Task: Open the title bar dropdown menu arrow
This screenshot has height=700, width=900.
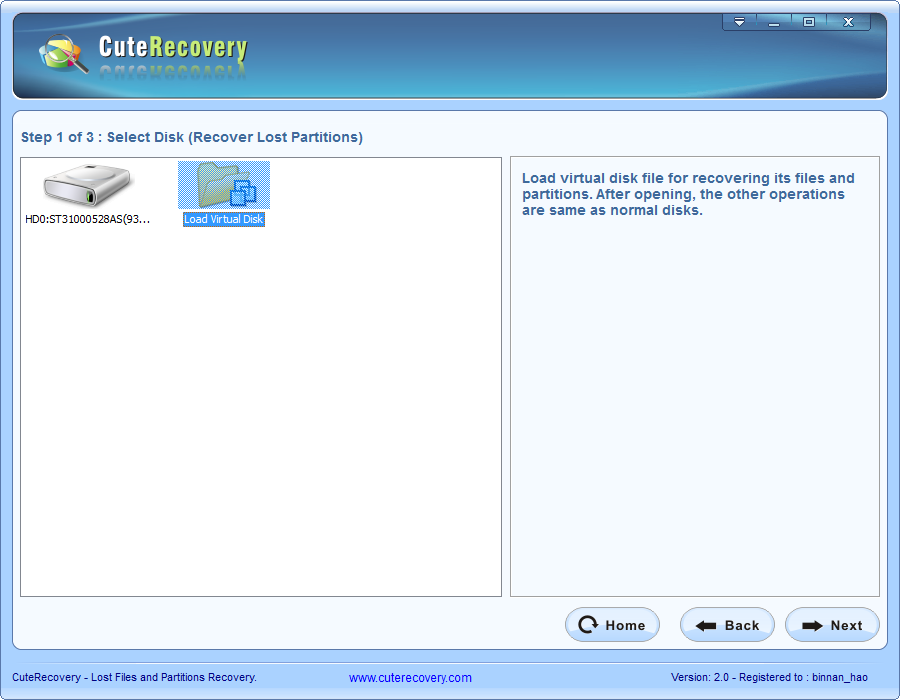Action: [739, 22]
